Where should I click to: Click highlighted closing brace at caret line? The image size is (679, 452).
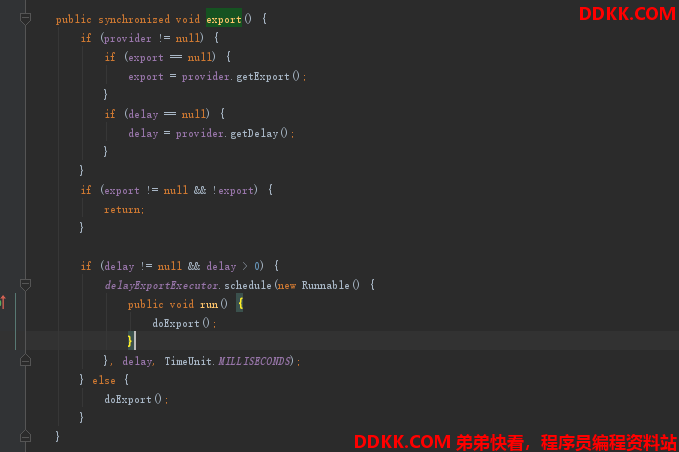[x=129, y=341]
